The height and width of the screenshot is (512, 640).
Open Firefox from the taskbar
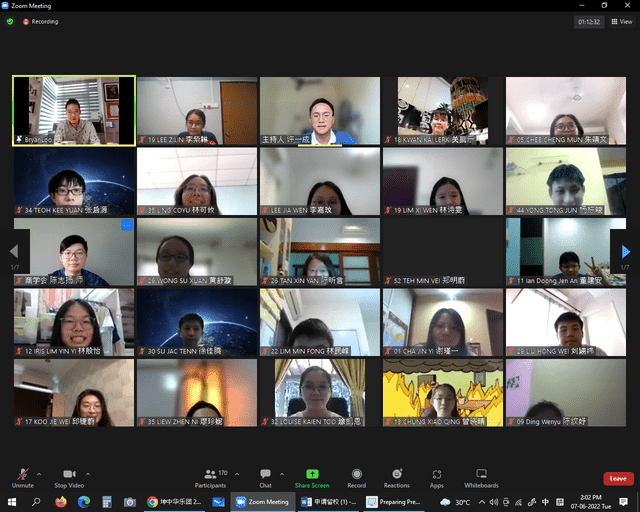point(61,502)
